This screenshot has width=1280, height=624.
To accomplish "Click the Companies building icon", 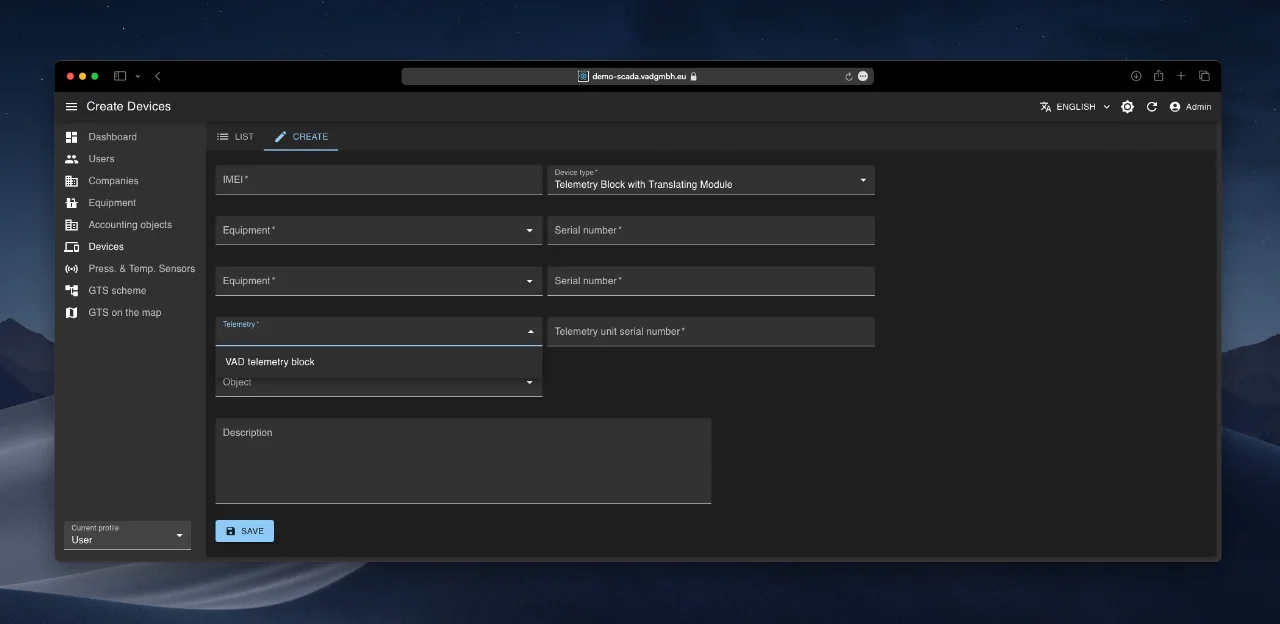I will 71,181.
